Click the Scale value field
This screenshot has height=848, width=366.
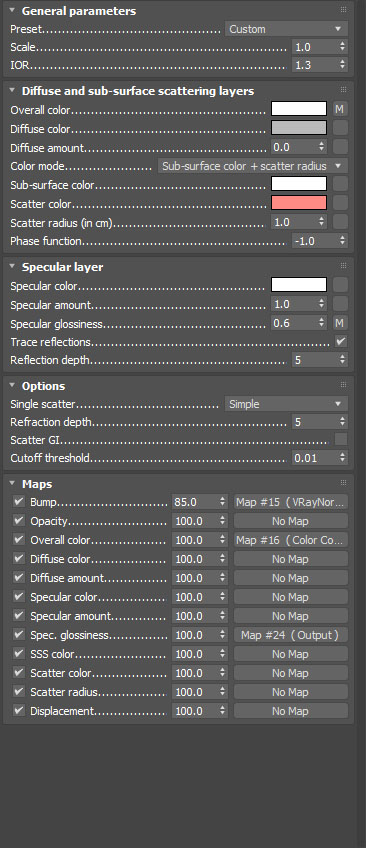click(x=314, y=47)
